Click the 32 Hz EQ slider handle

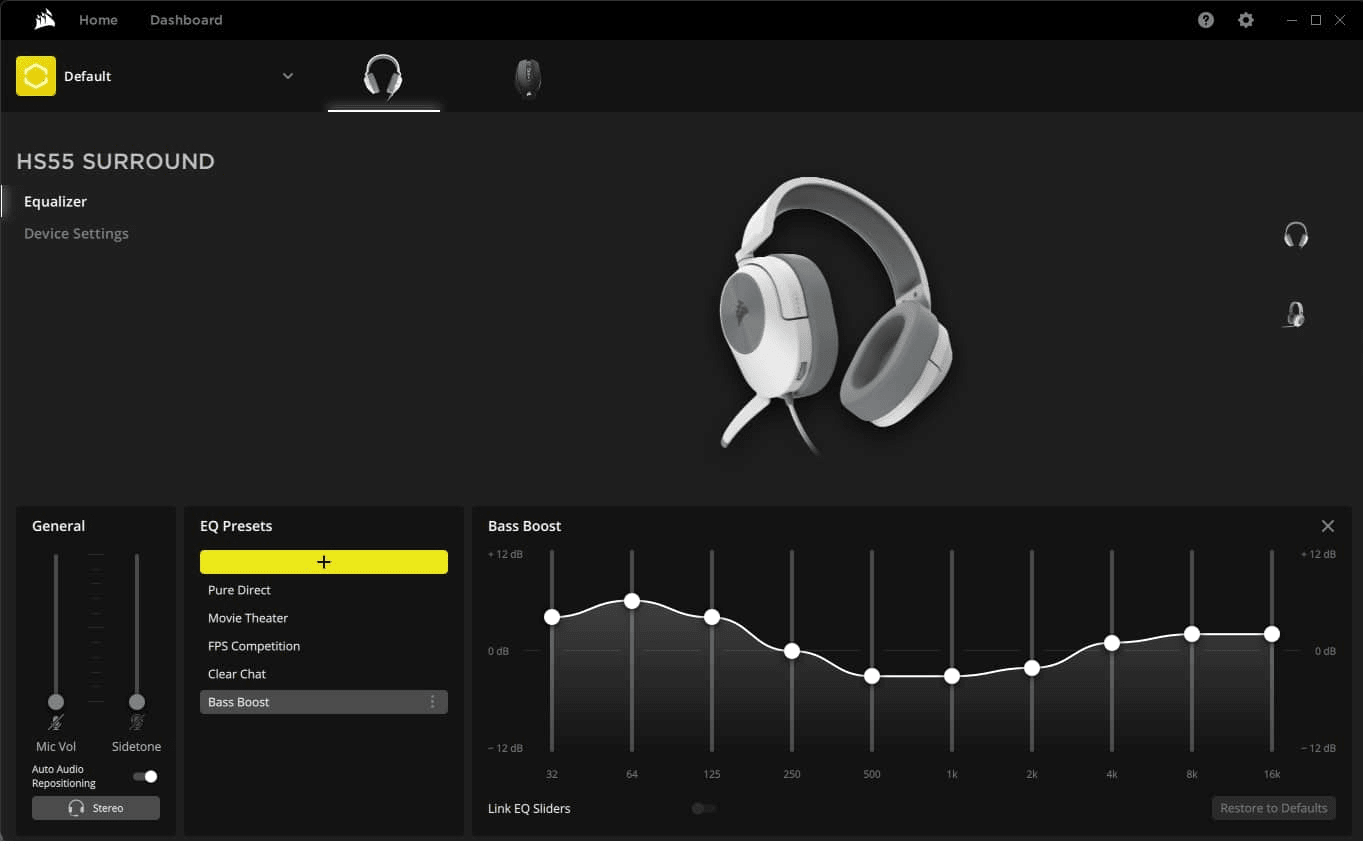coord(552,617)
